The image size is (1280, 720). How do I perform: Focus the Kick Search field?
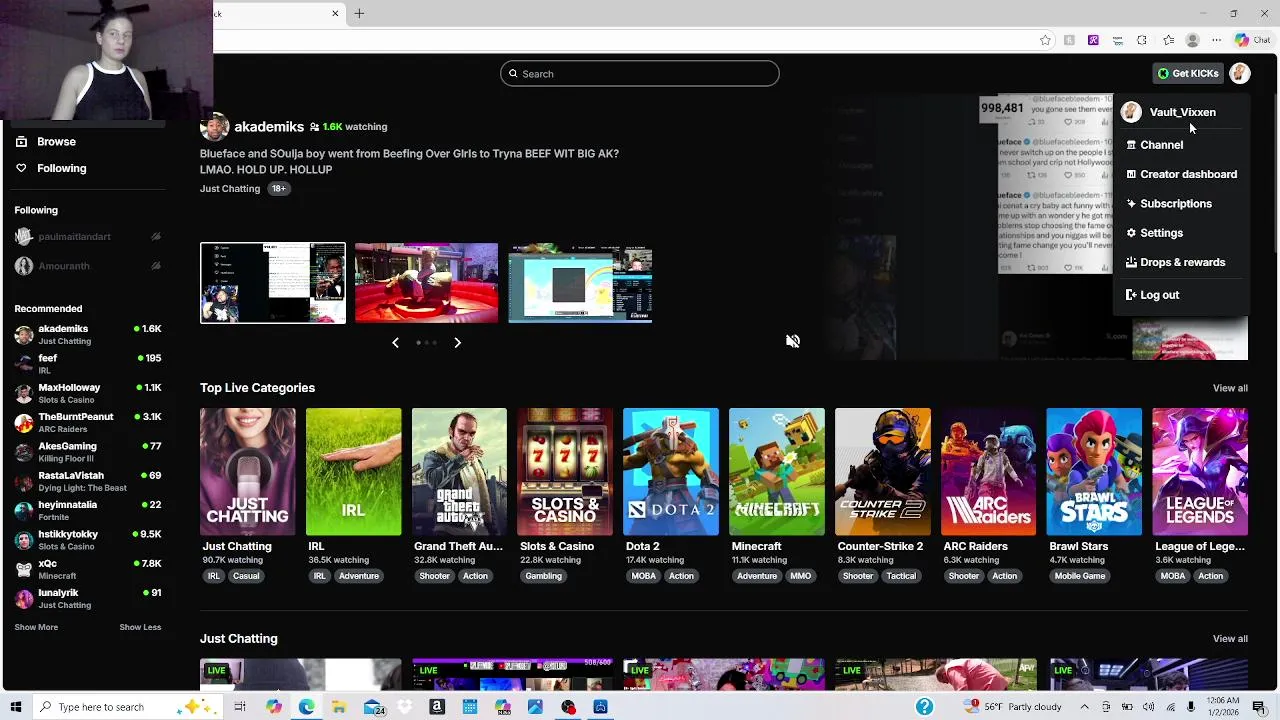coord(640,73)
